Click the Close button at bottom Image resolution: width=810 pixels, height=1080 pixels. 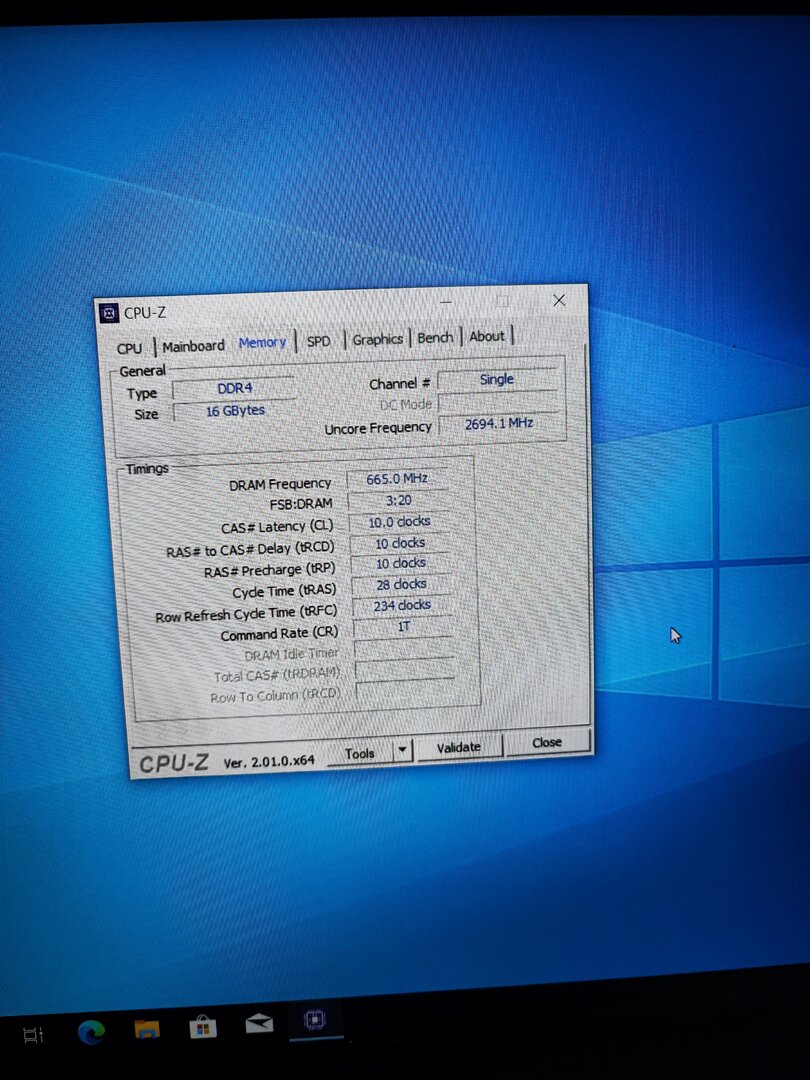pyautogui.click(x=547, y=742)
